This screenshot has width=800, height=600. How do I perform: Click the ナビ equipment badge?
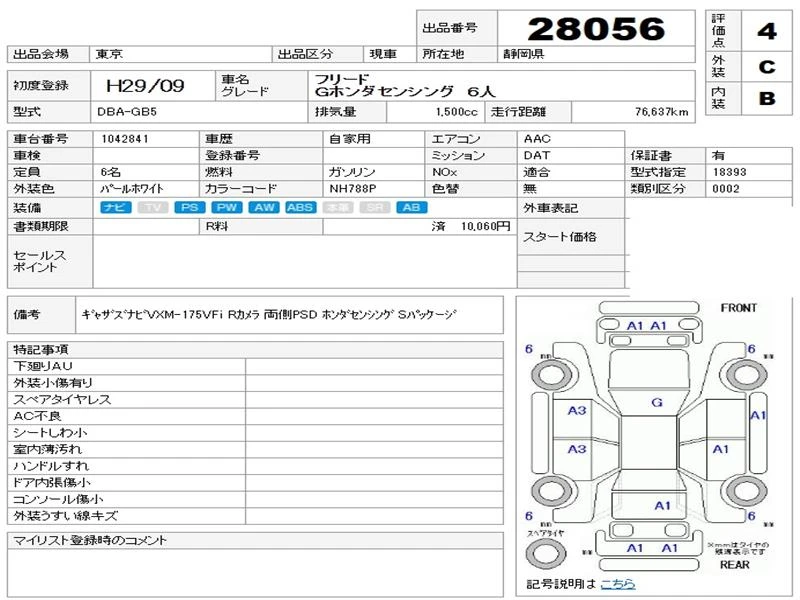click(x=116, y=207)
